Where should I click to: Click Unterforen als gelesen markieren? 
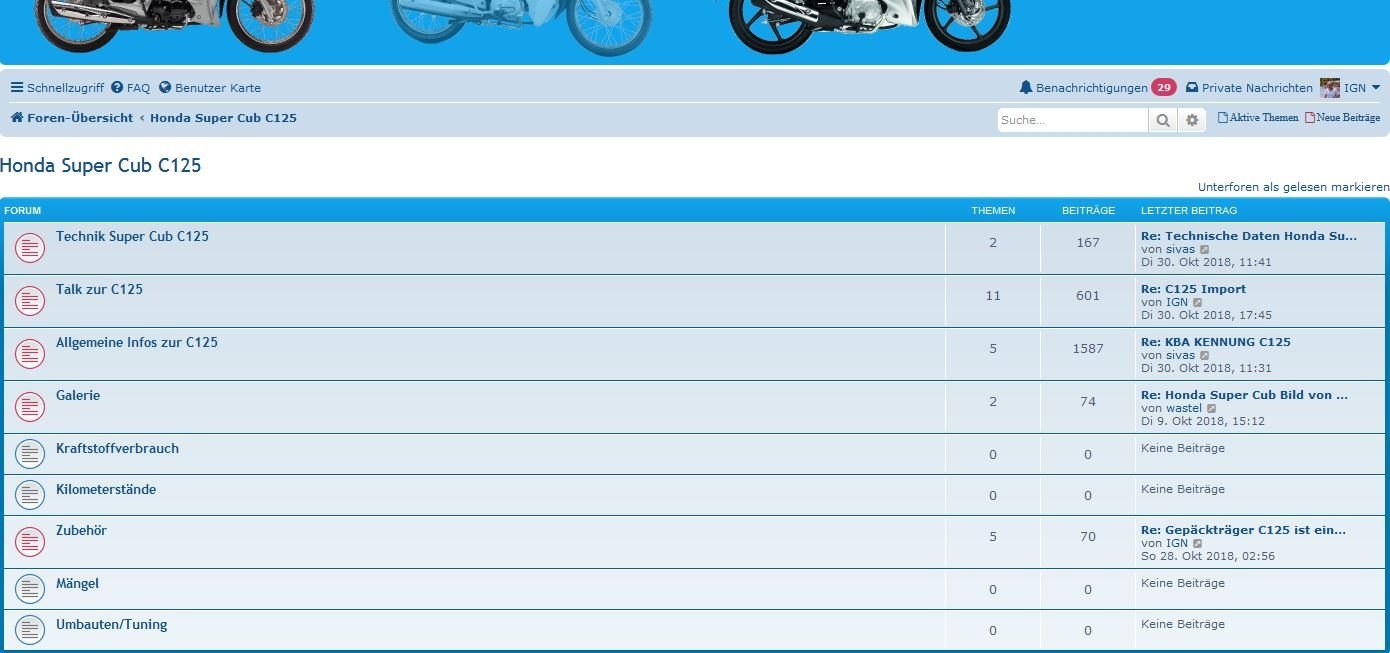pyautogui.click(x=1293, y=187)
